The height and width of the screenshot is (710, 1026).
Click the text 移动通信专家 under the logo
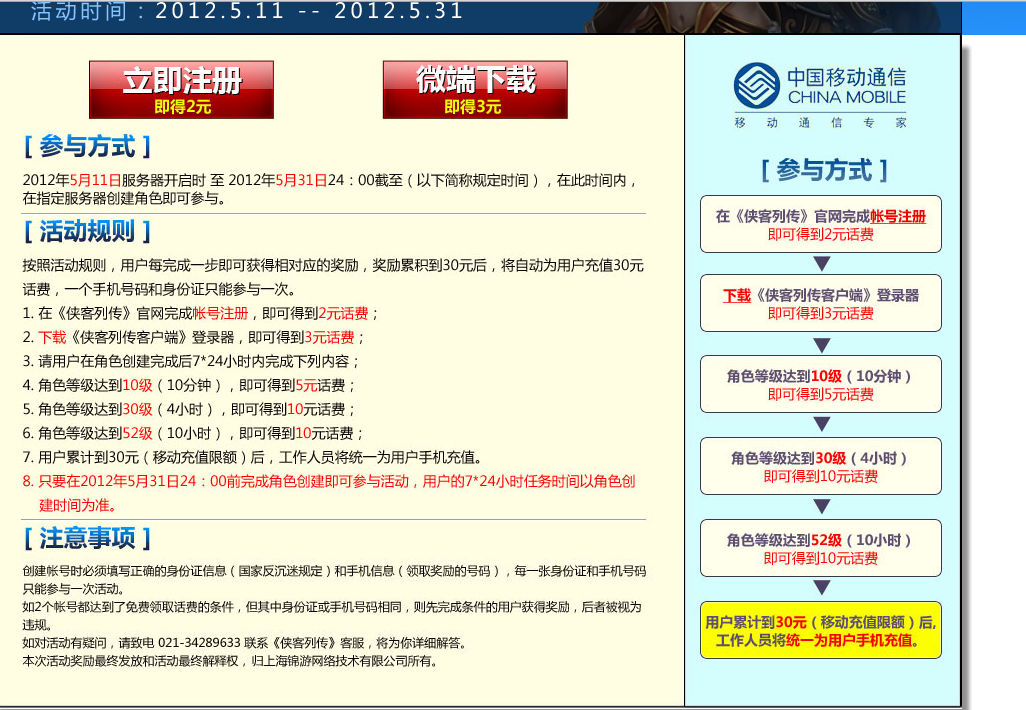click(x=820, y=122)
